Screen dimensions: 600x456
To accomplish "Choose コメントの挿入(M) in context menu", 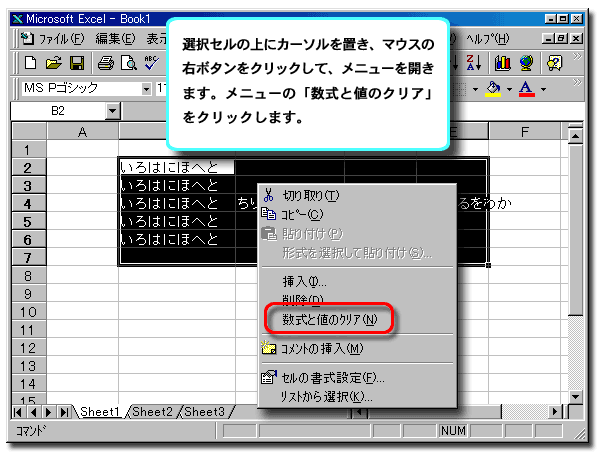I will 357,349.
